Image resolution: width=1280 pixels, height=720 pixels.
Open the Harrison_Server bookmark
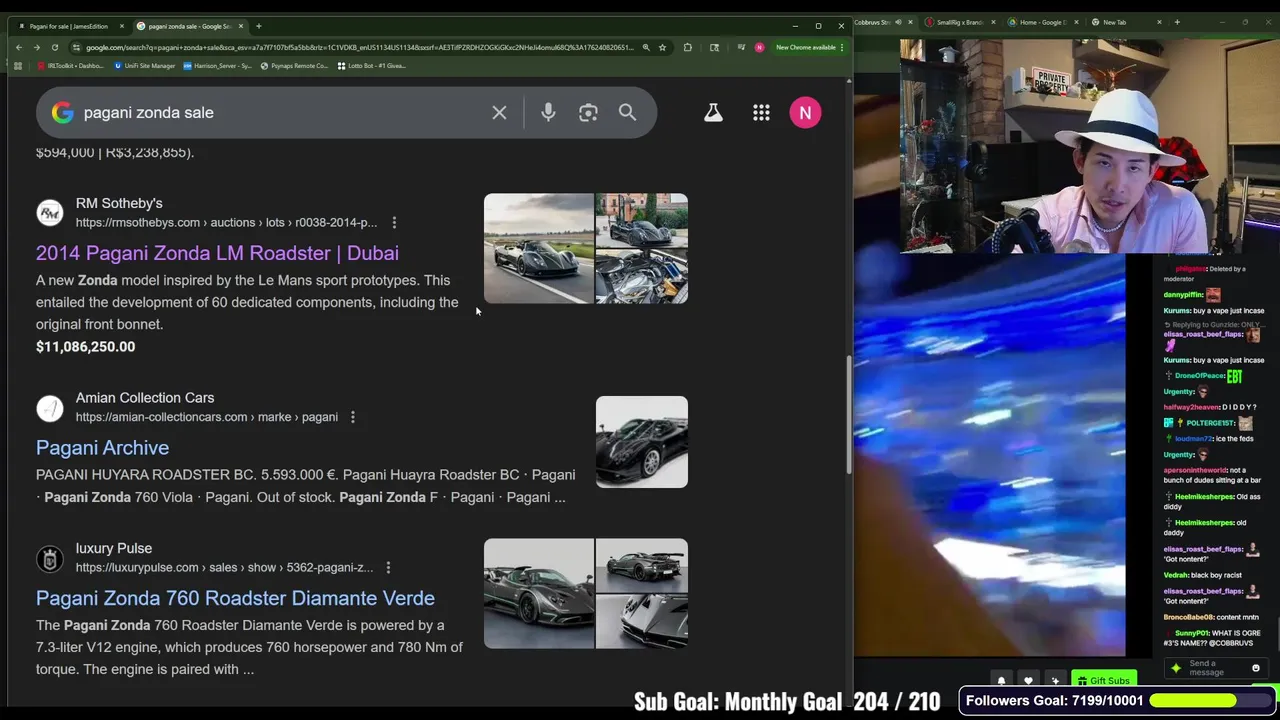[x=217, y=66]
